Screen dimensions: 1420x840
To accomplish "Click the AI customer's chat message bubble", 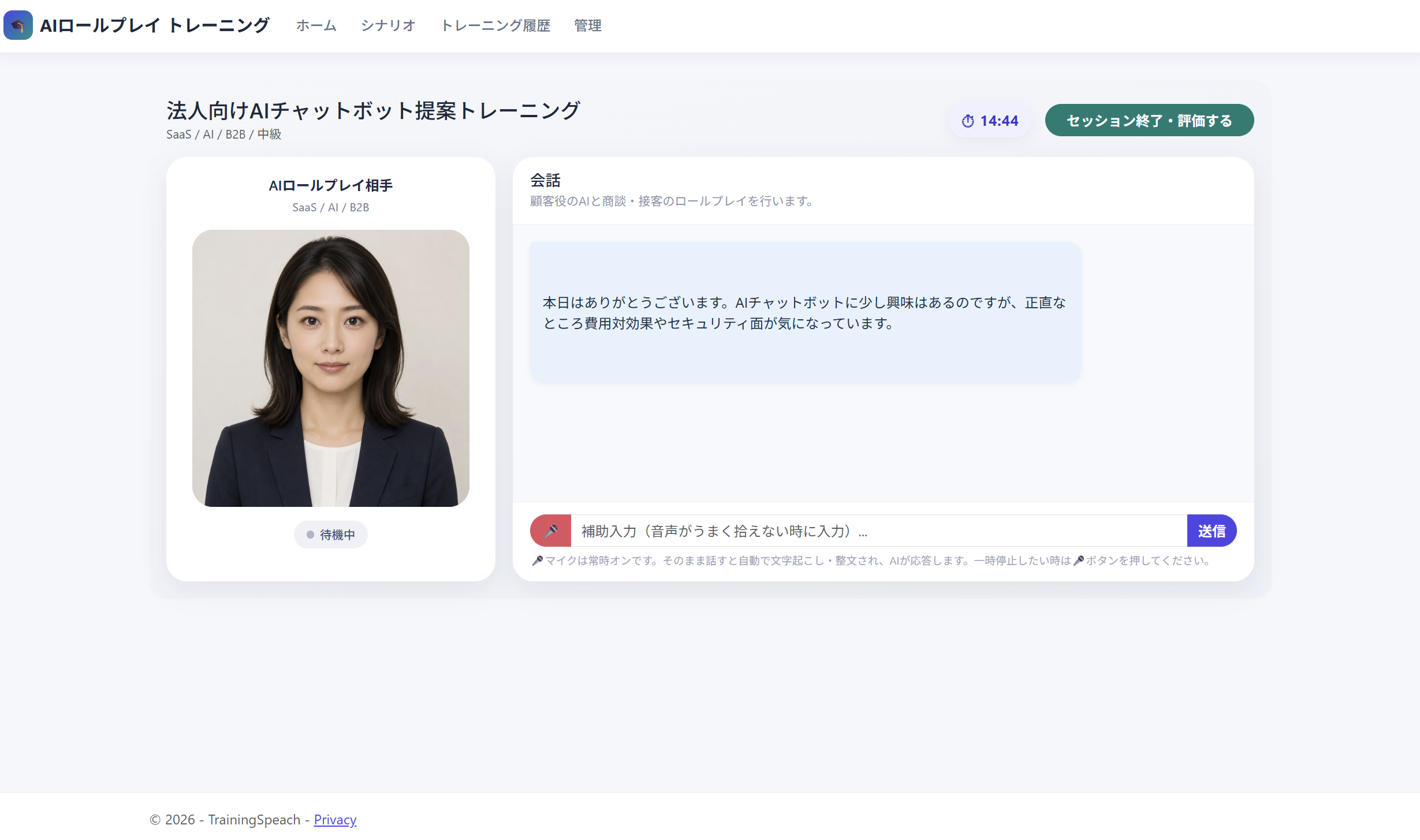I will coord(806,312).
